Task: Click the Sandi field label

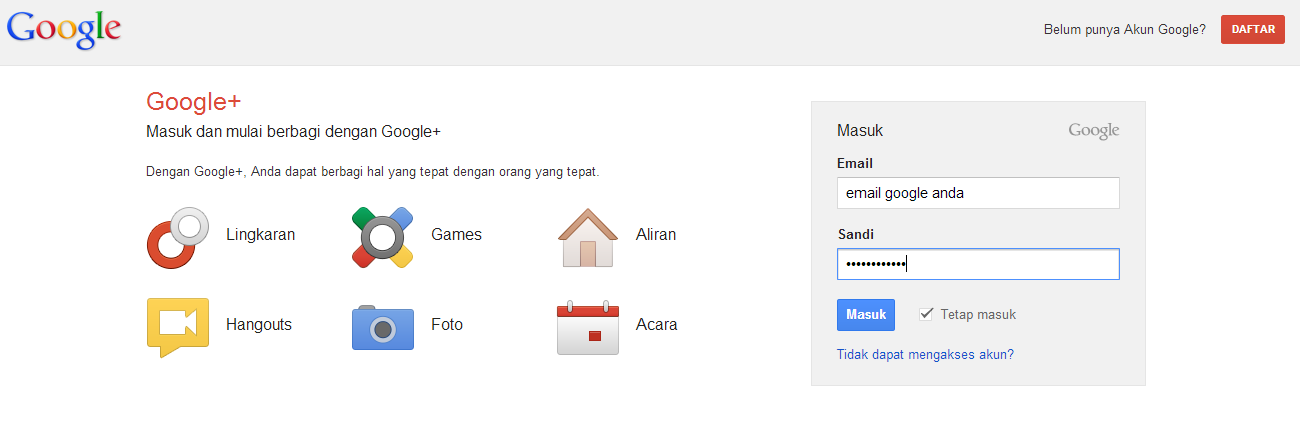Action: point(856,234)
